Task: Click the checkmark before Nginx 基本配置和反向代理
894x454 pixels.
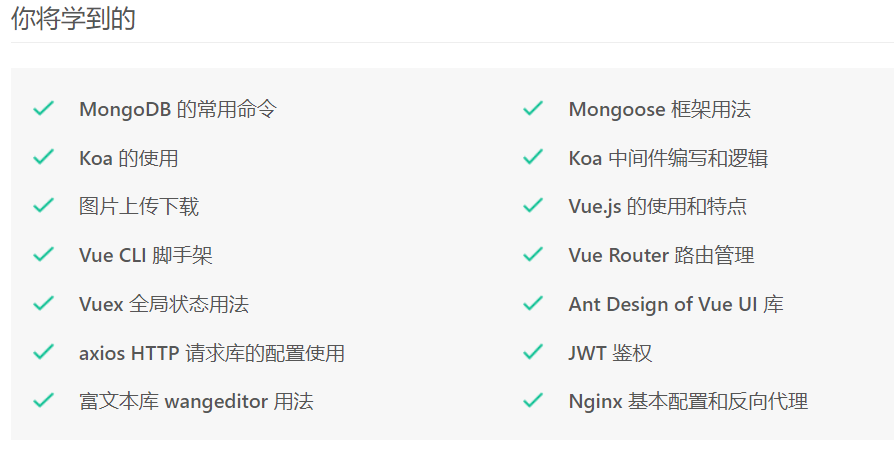Action: point(533,400)
